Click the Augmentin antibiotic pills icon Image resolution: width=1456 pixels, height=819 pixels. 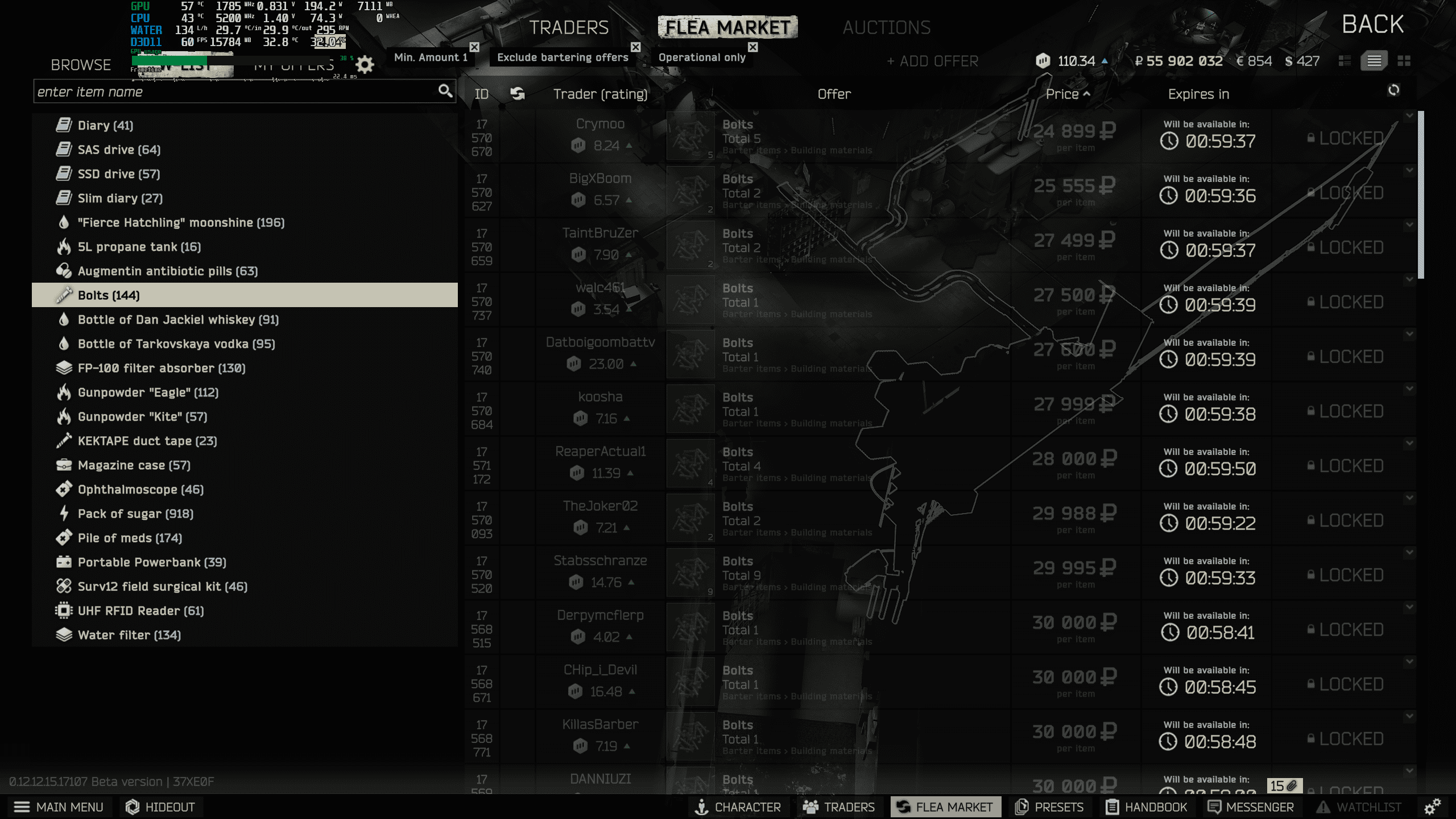click(64, 271)
